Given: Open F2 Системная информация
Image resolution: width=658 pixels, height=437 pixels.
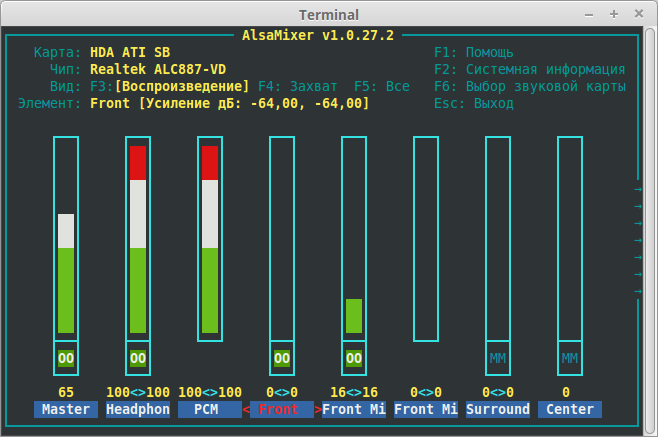Looking at the screenshot, I should click(530, 70).
